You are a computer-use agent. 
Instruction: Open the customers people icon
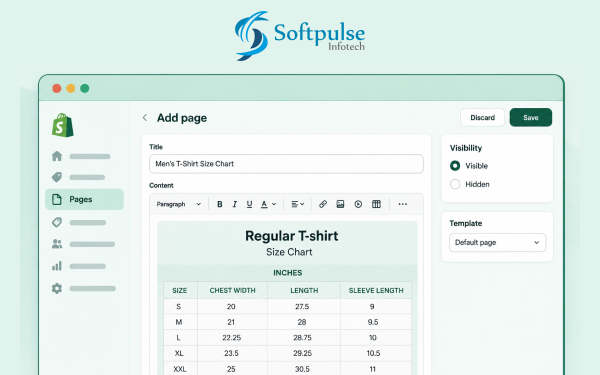click(57, 244)
